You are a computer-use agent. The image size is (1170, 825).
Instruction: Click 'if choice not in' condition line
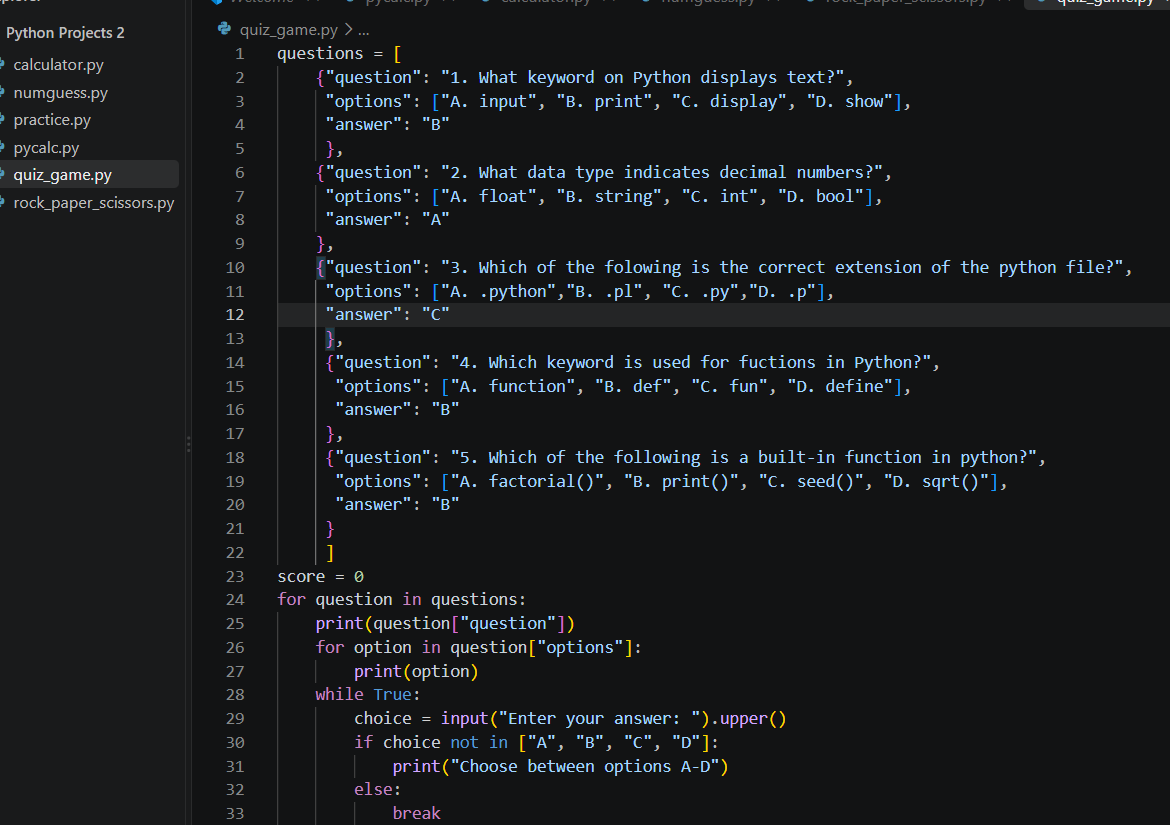click(536, 742)
